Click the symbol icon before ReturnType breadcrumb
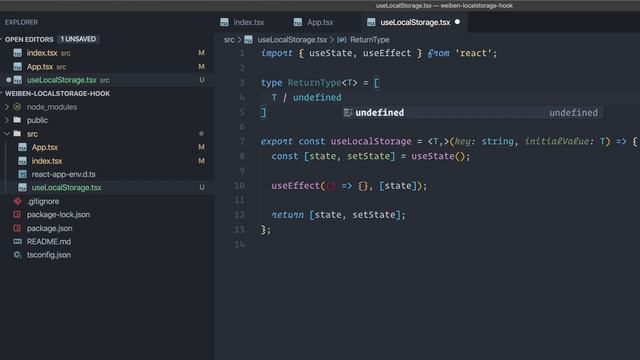Screen dimensions: 640x360 [x=342, y=40]
